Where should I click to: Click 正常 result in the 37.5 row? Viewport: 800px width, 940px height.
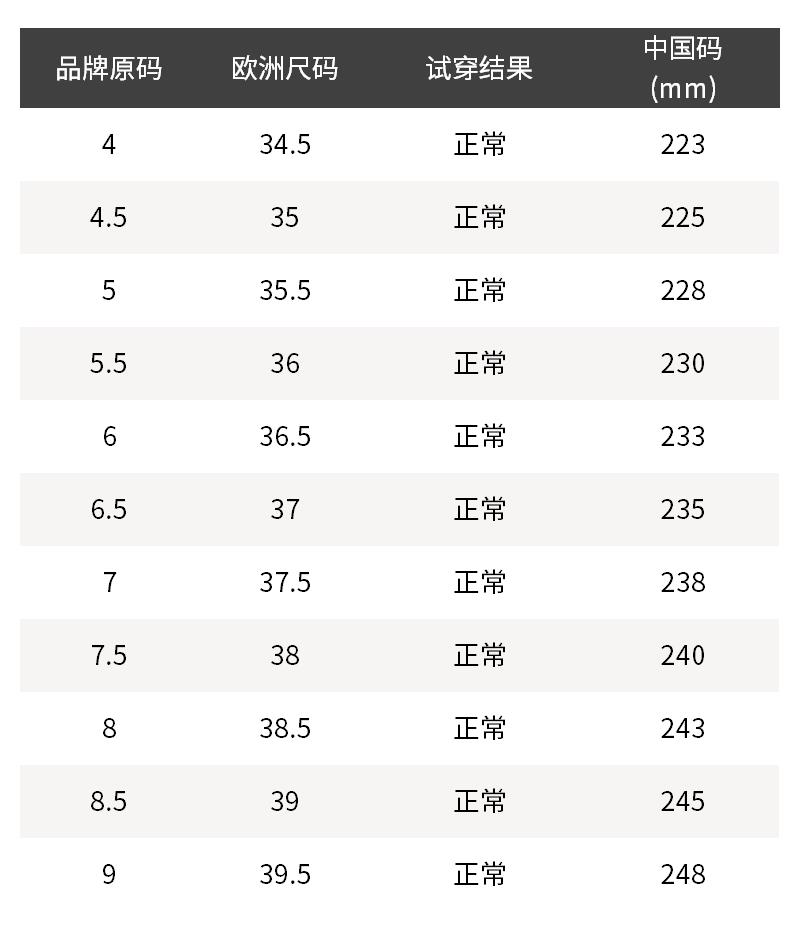pos(480,583)
